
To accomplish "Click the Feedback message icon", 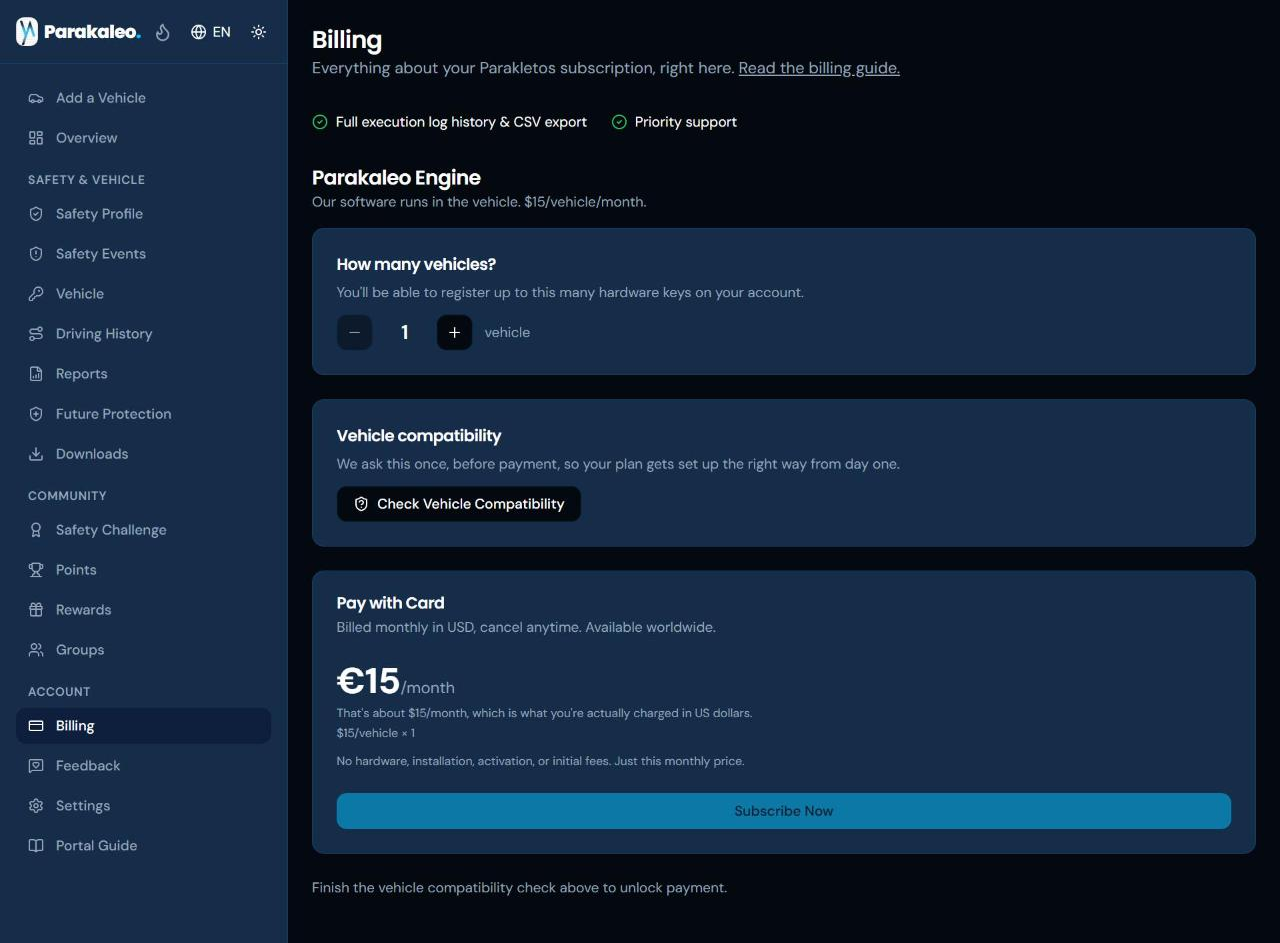I will point(36,766).
